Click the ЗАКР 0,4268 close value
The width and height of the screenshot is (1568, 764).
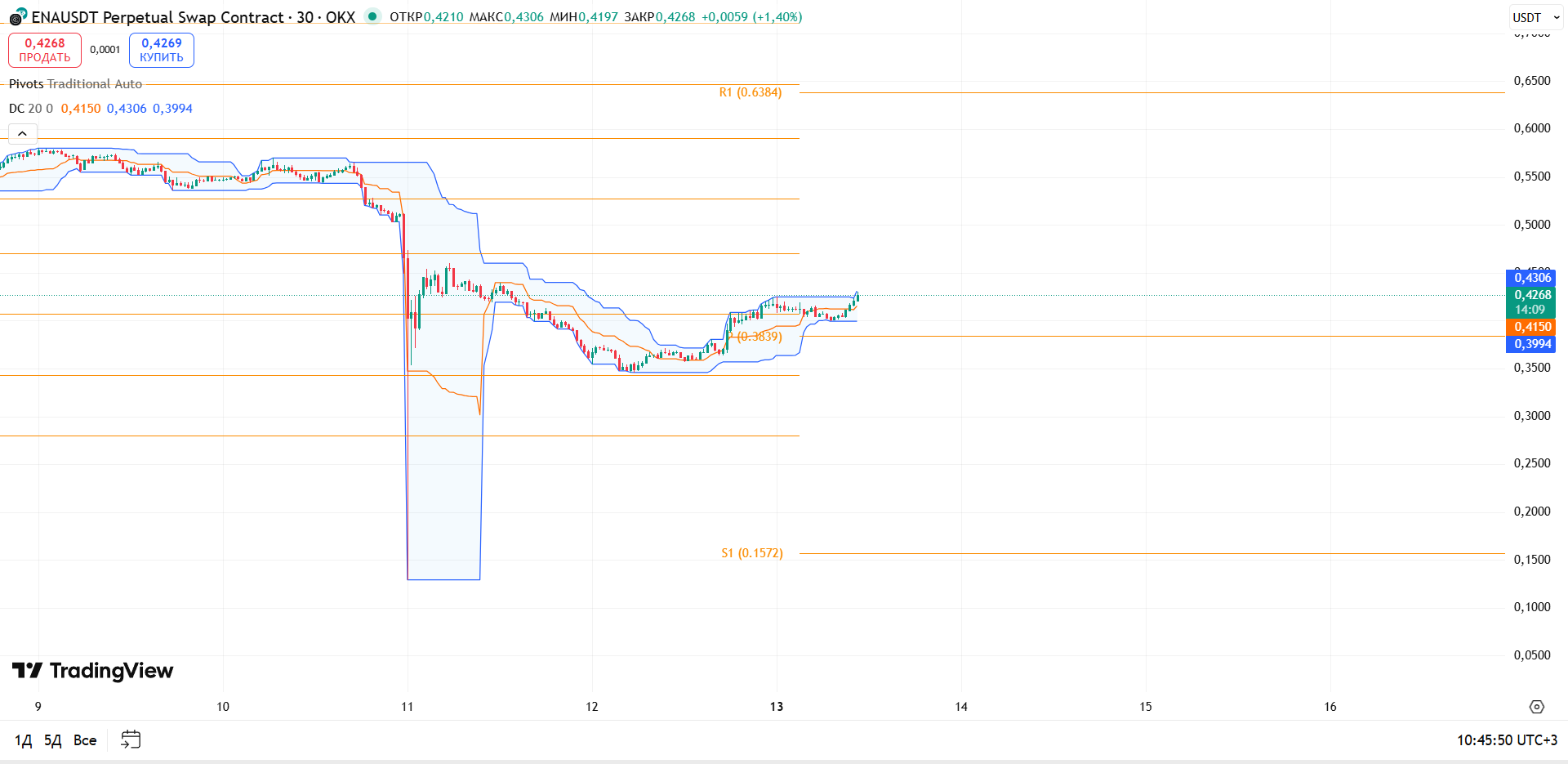(660, 17)
